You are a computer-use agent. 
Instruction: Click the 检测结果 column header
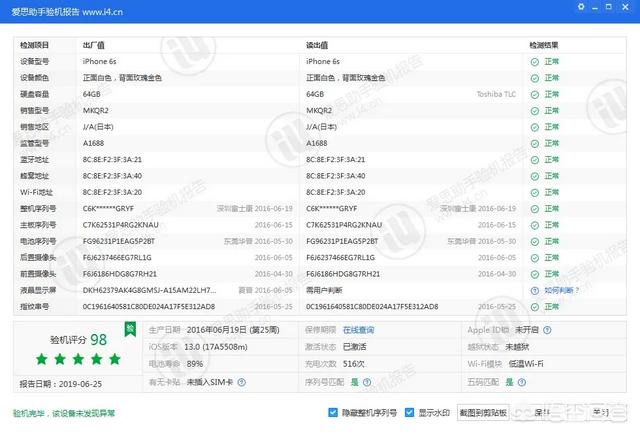[545, 45]
